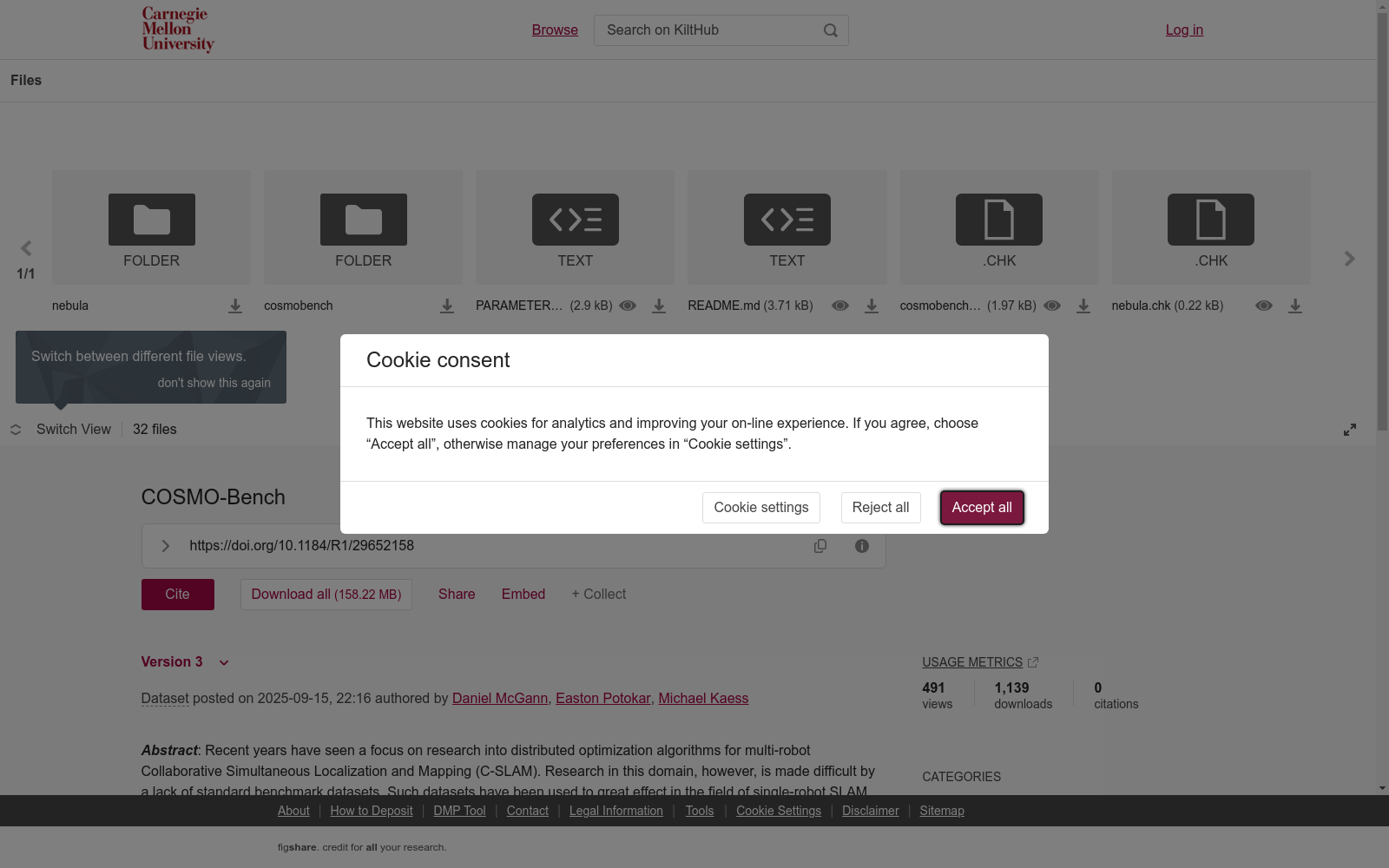1389x868 pixels.
Task: Download the cosmobench folder
Action: click(447, 306)
